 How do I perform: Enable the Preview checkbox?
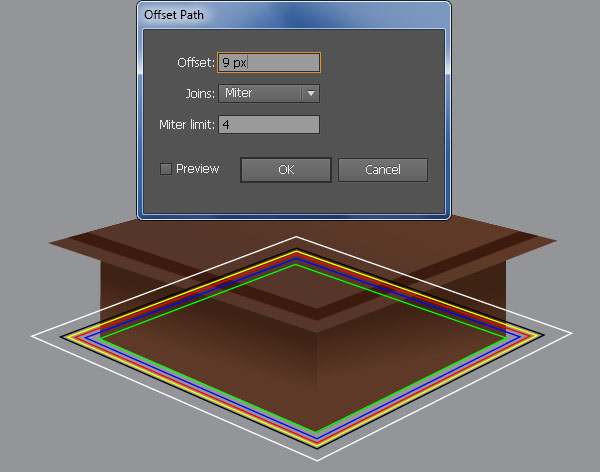[x=166, y=169]
